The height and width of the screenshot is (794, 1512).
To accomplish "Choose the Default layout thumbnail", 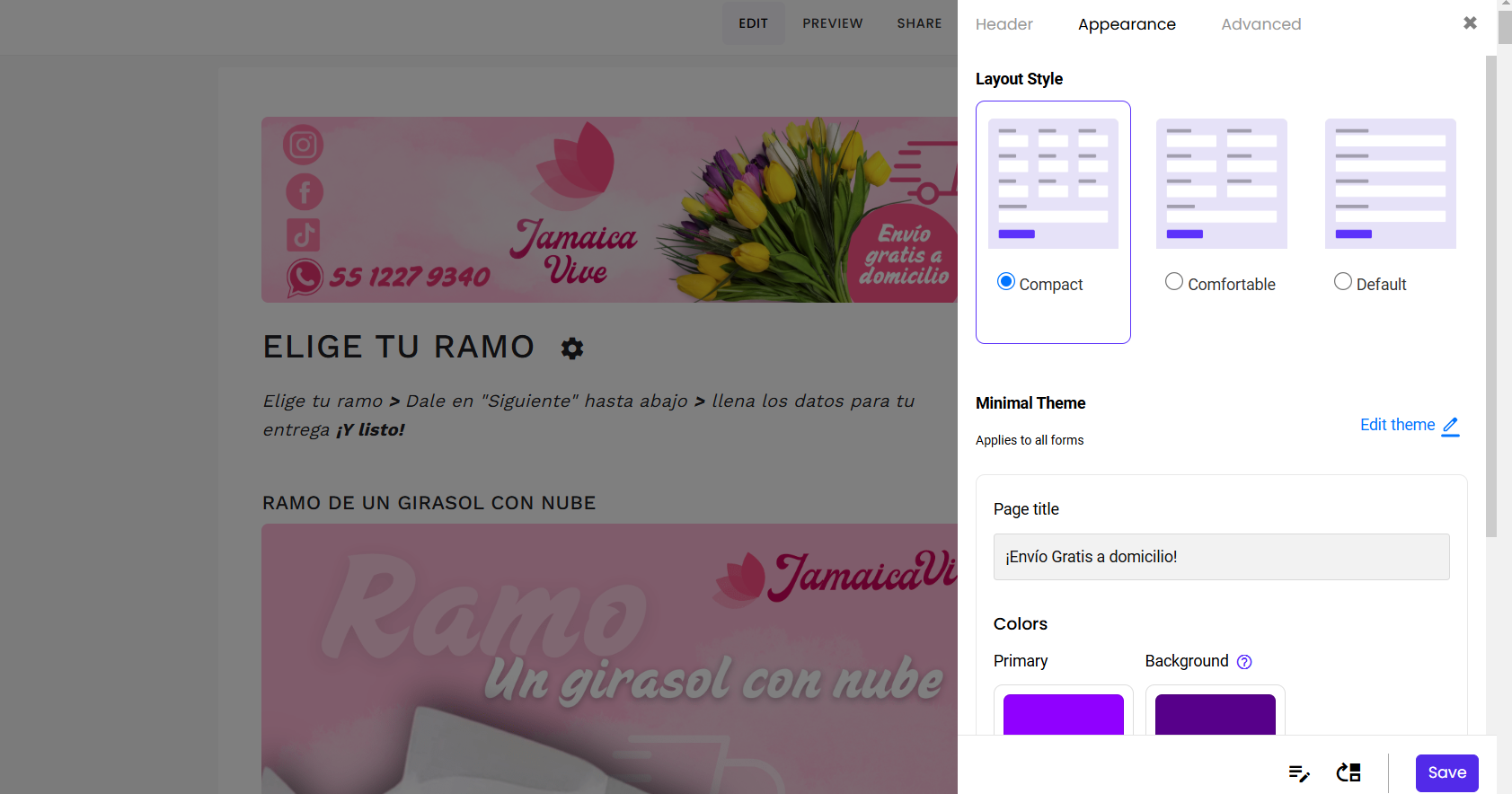I will pos(1391,183).
